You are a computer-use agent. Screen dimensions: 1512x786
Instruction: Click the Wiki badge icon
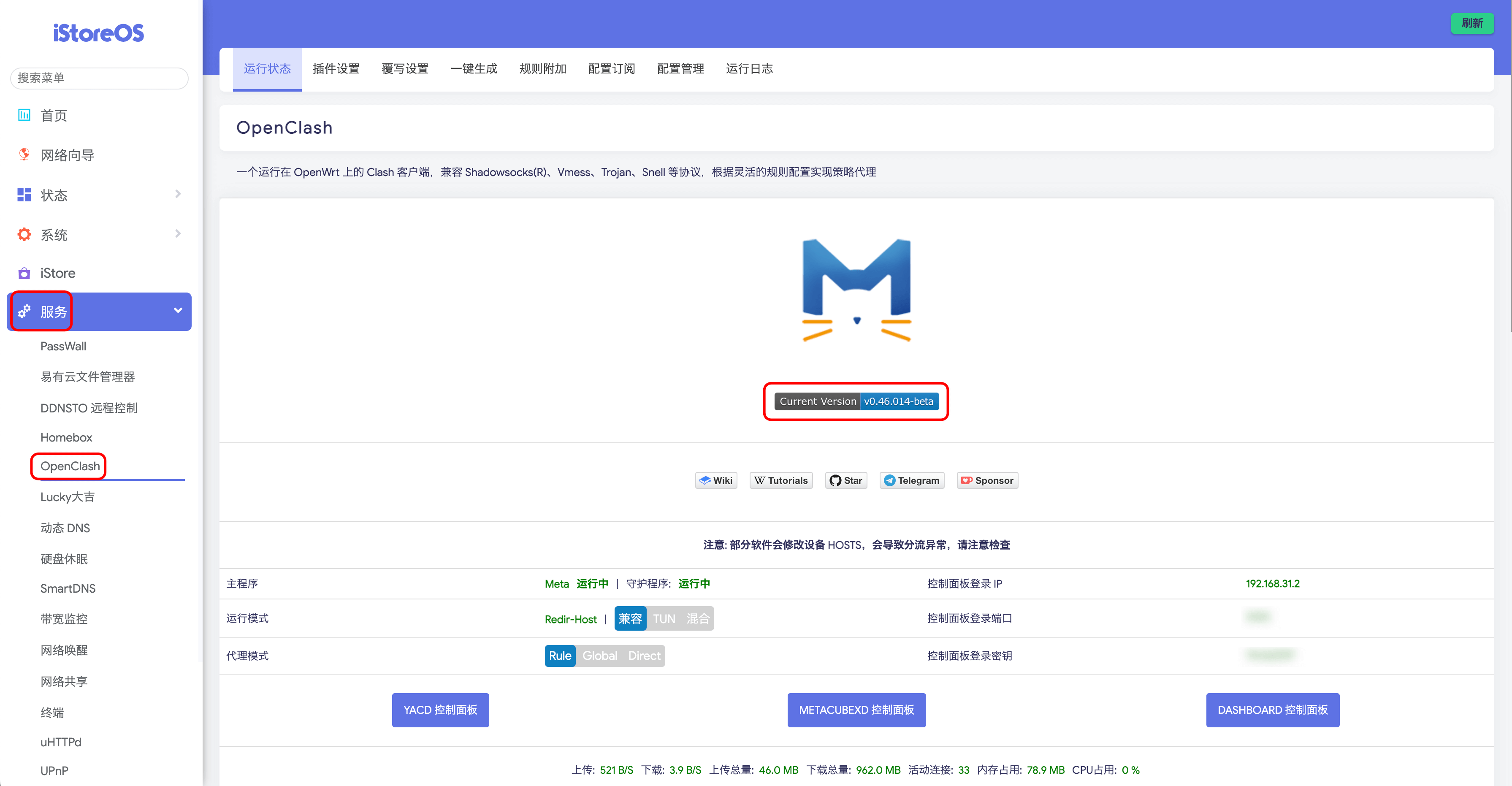tap(705, 480)
